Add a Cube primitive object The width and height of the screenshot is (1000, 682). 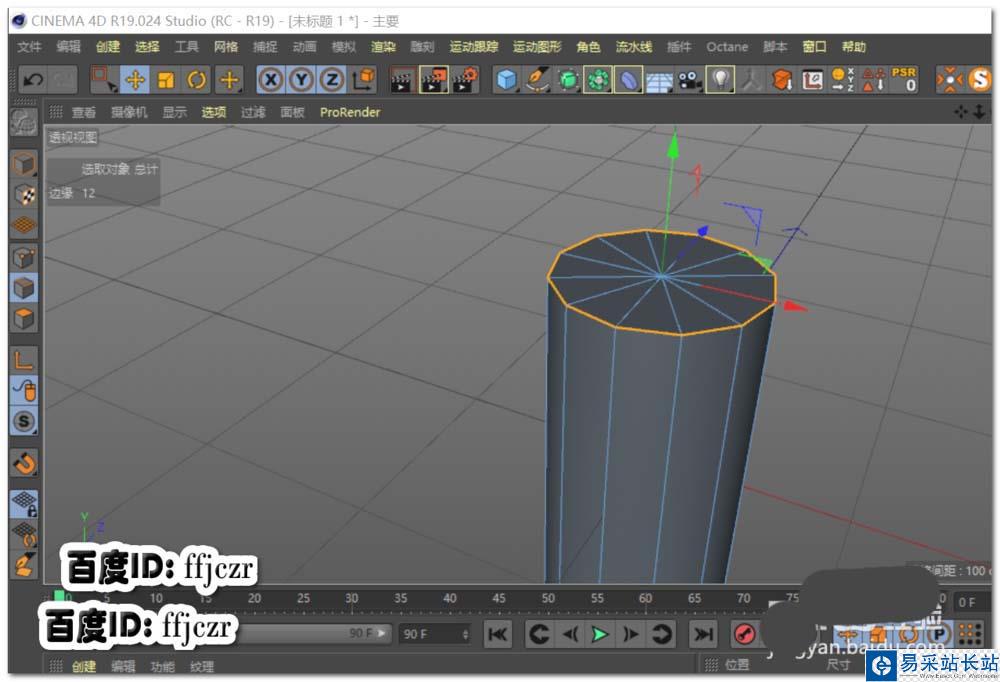(x=508, y=80)
